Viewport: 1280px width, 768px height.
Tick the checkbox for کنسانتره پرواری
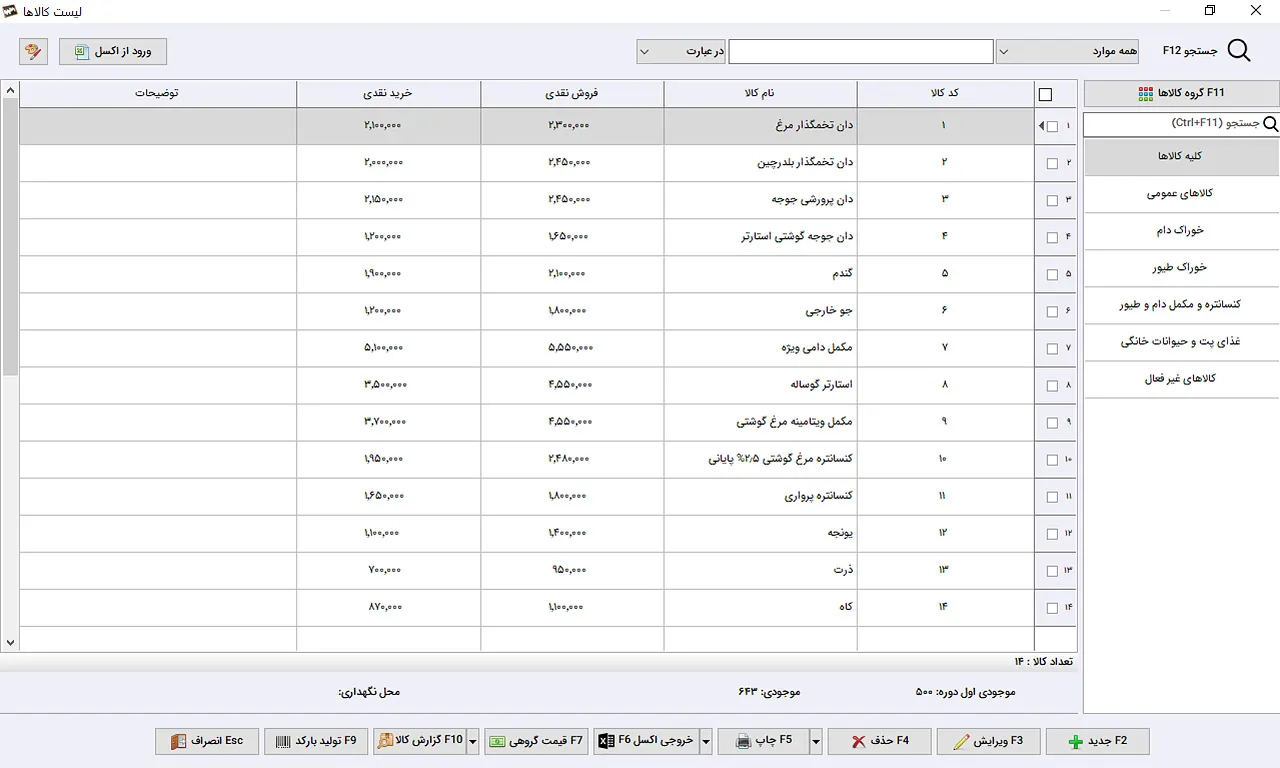coord(1052,497)
